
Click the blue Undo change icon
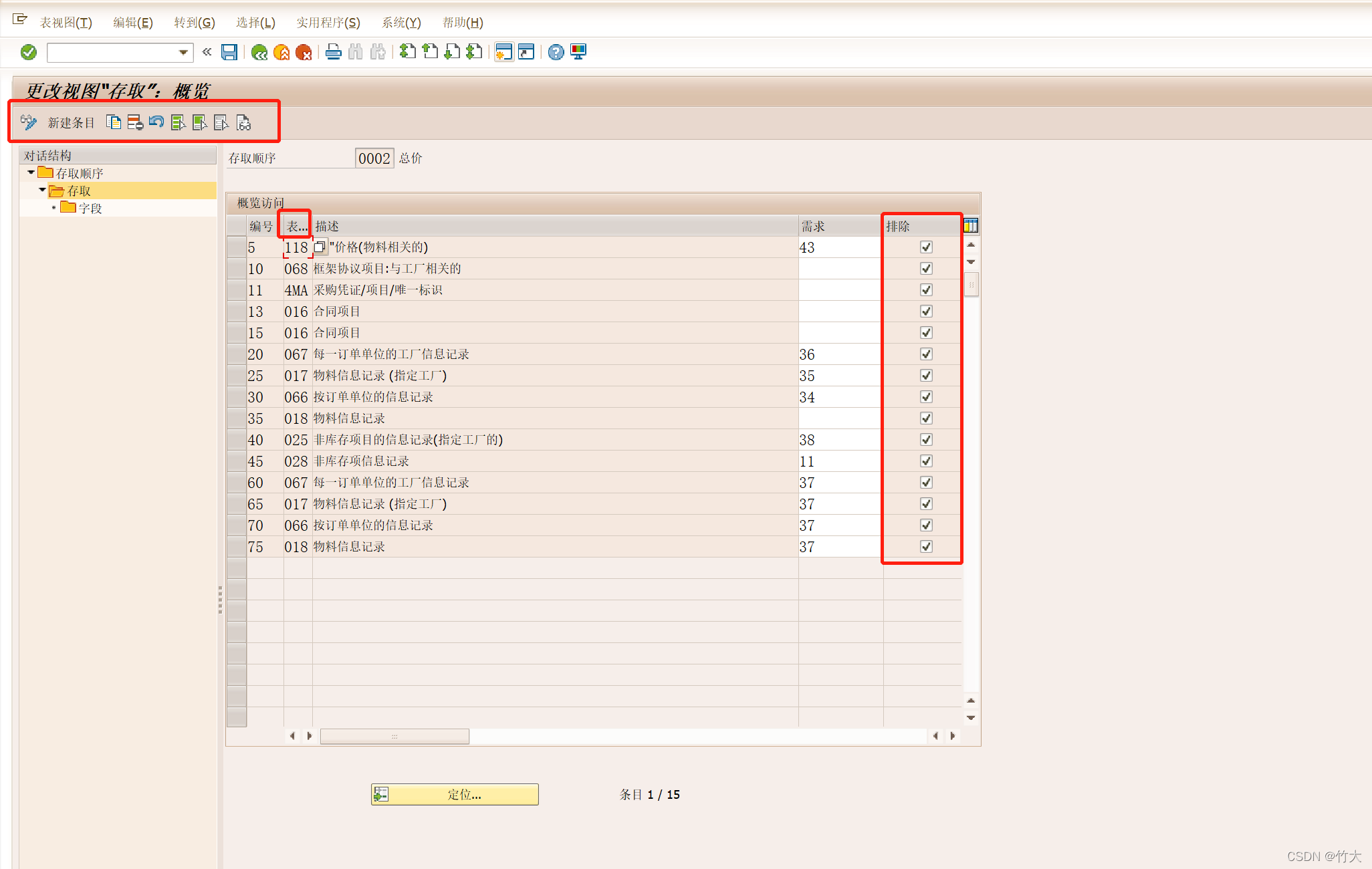(x=156, y=122)
